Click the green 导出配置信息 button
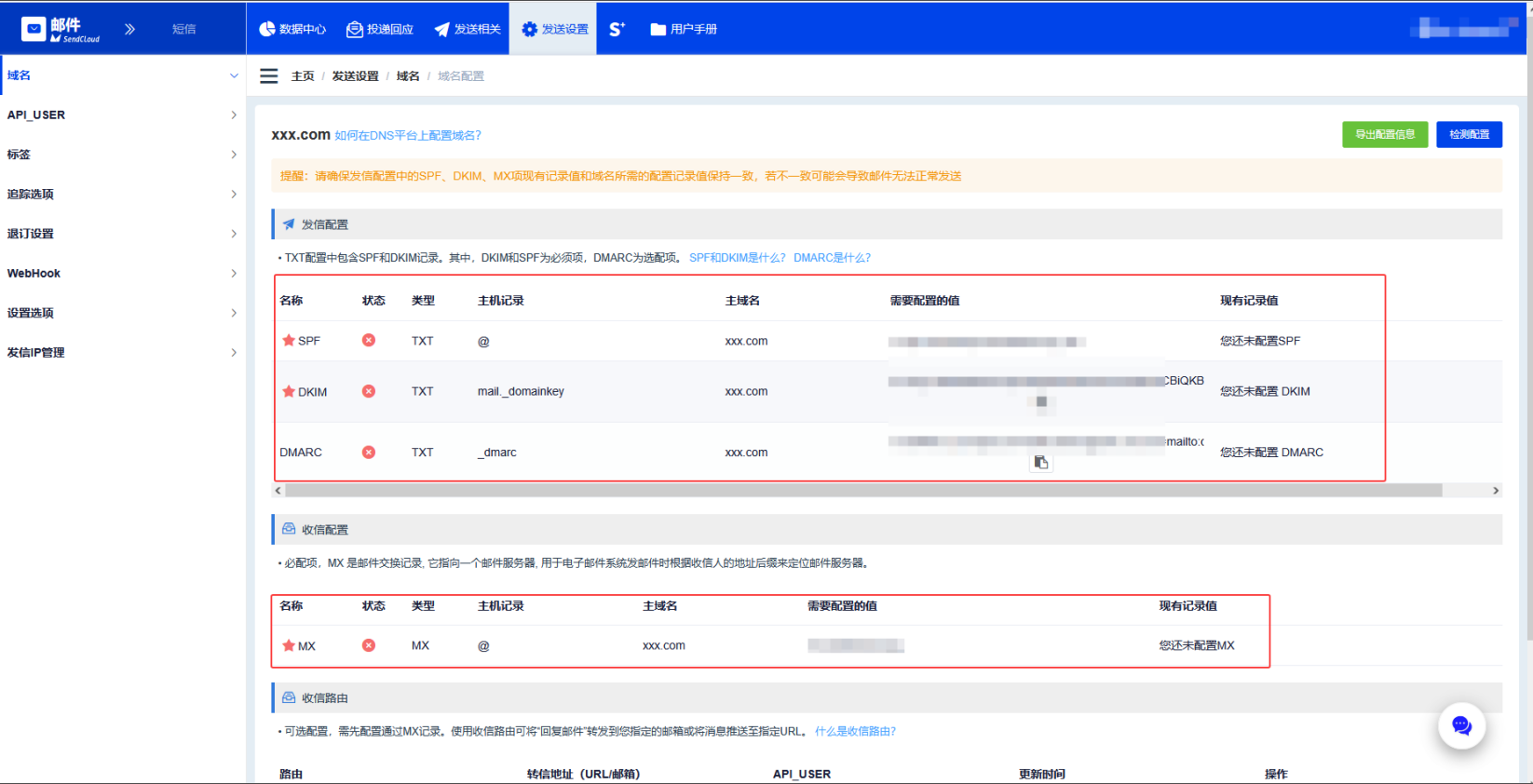Screen dimensions: 1533x784 [x=1384, y=135]
